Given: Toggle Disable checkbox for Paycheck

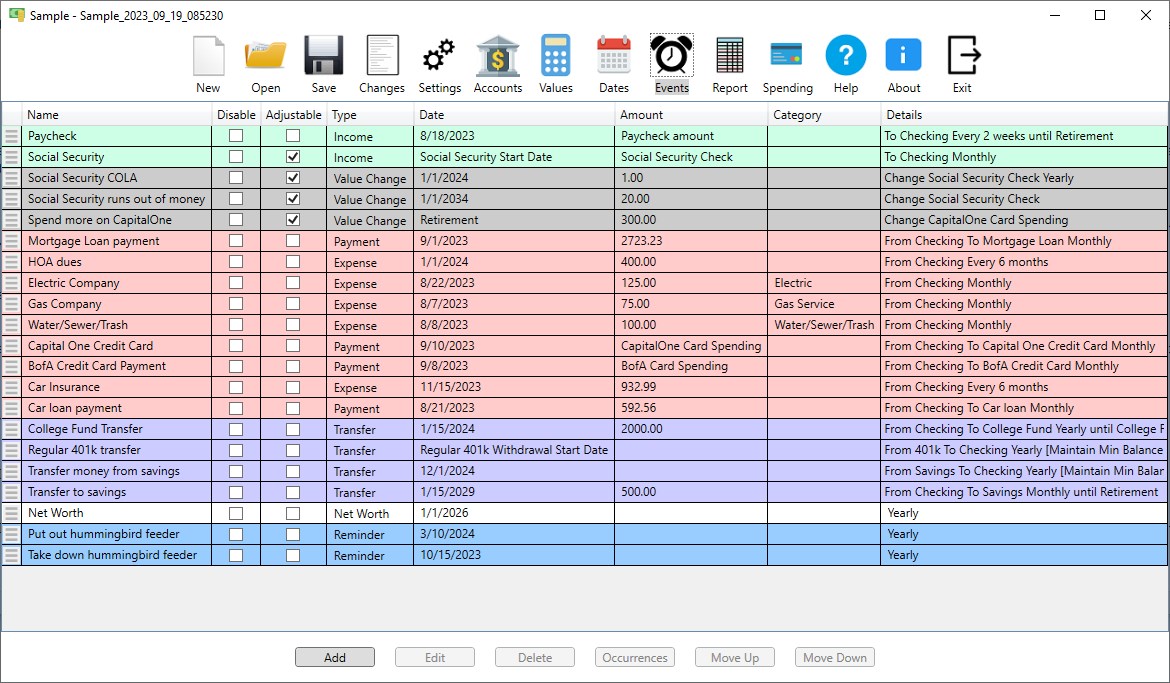Looking at the screenshot, I should coord(236,136).
